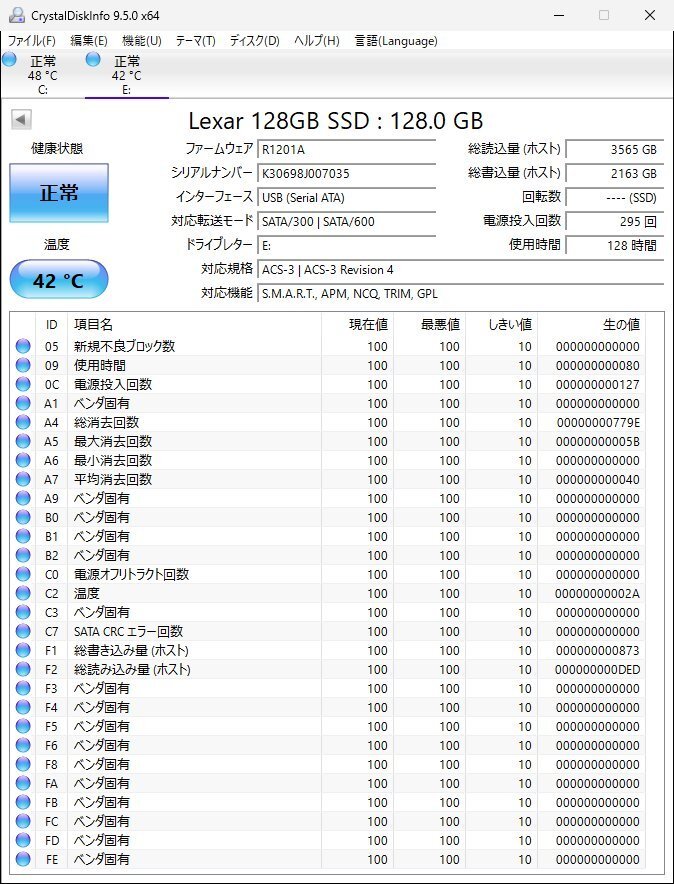Open the 言語(Language) menu
674x884 pixels.
coord(396,41)
